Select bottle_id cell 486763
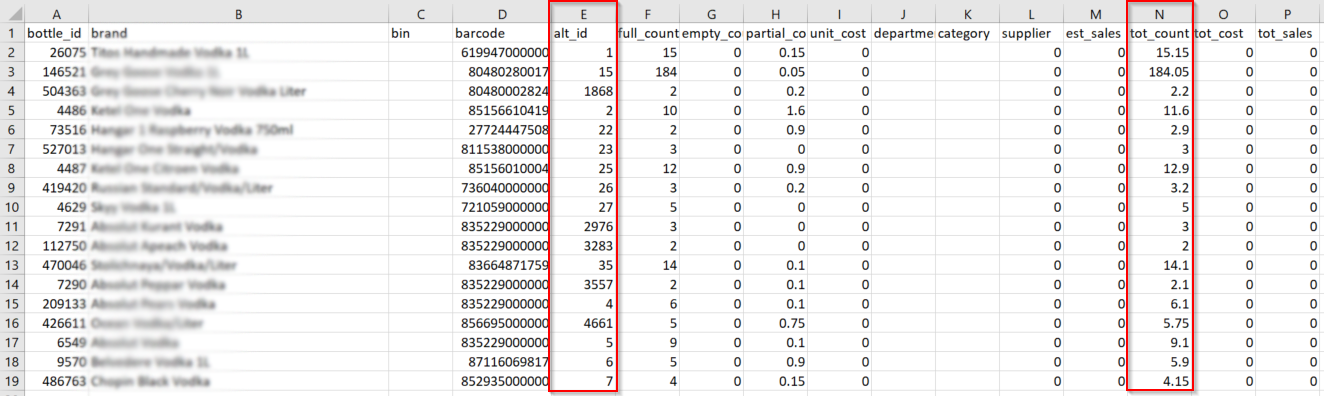Image resolution: width=1324 pixels, height=396 pixels. (x=56, y=381)
